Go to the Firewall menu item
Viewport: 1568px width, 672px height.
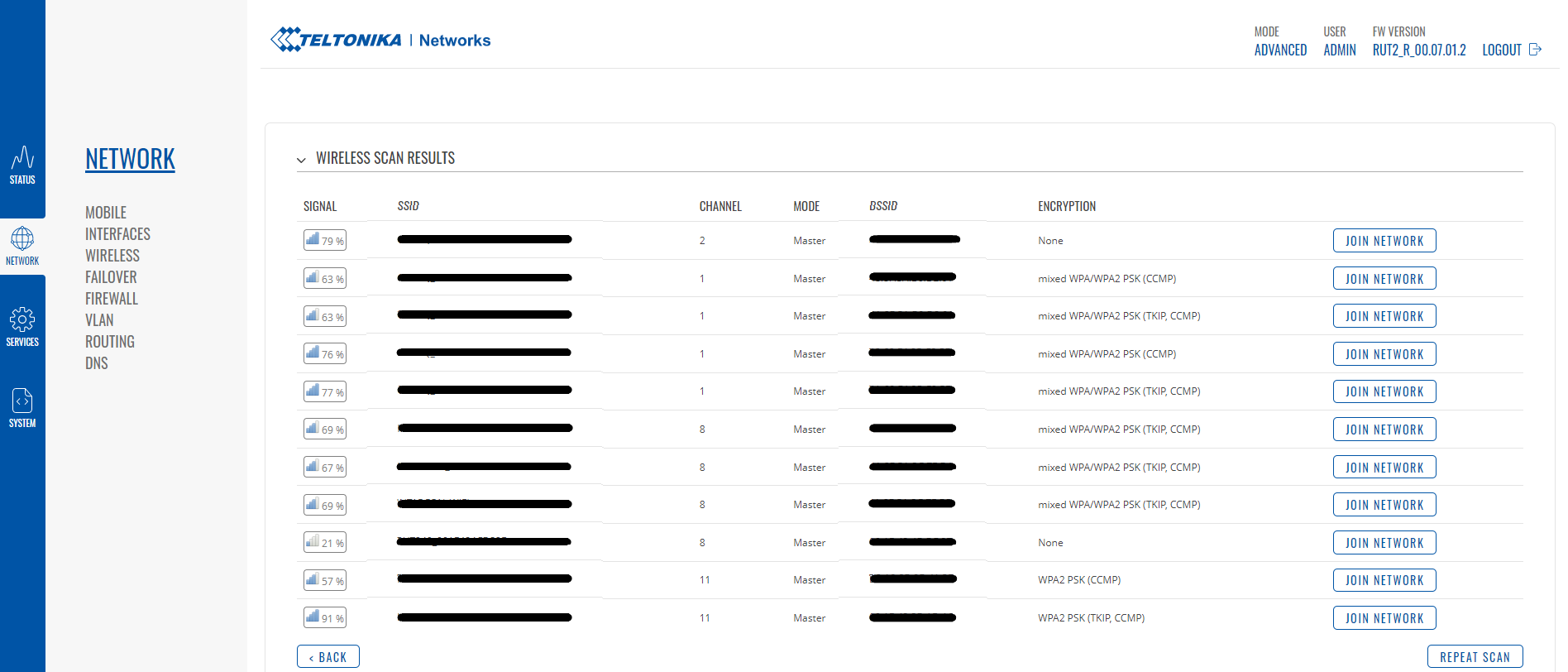112,299
